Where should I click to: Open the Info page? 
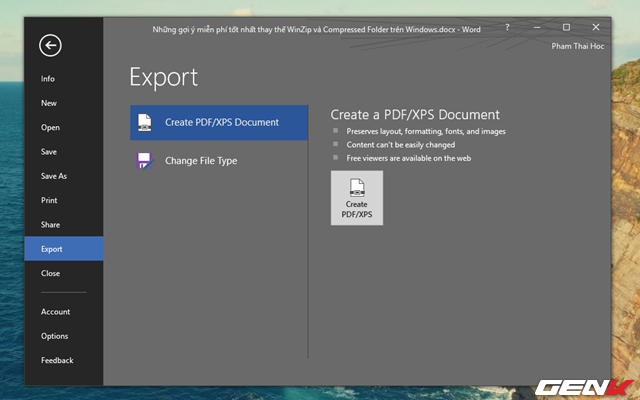point(48,79)
